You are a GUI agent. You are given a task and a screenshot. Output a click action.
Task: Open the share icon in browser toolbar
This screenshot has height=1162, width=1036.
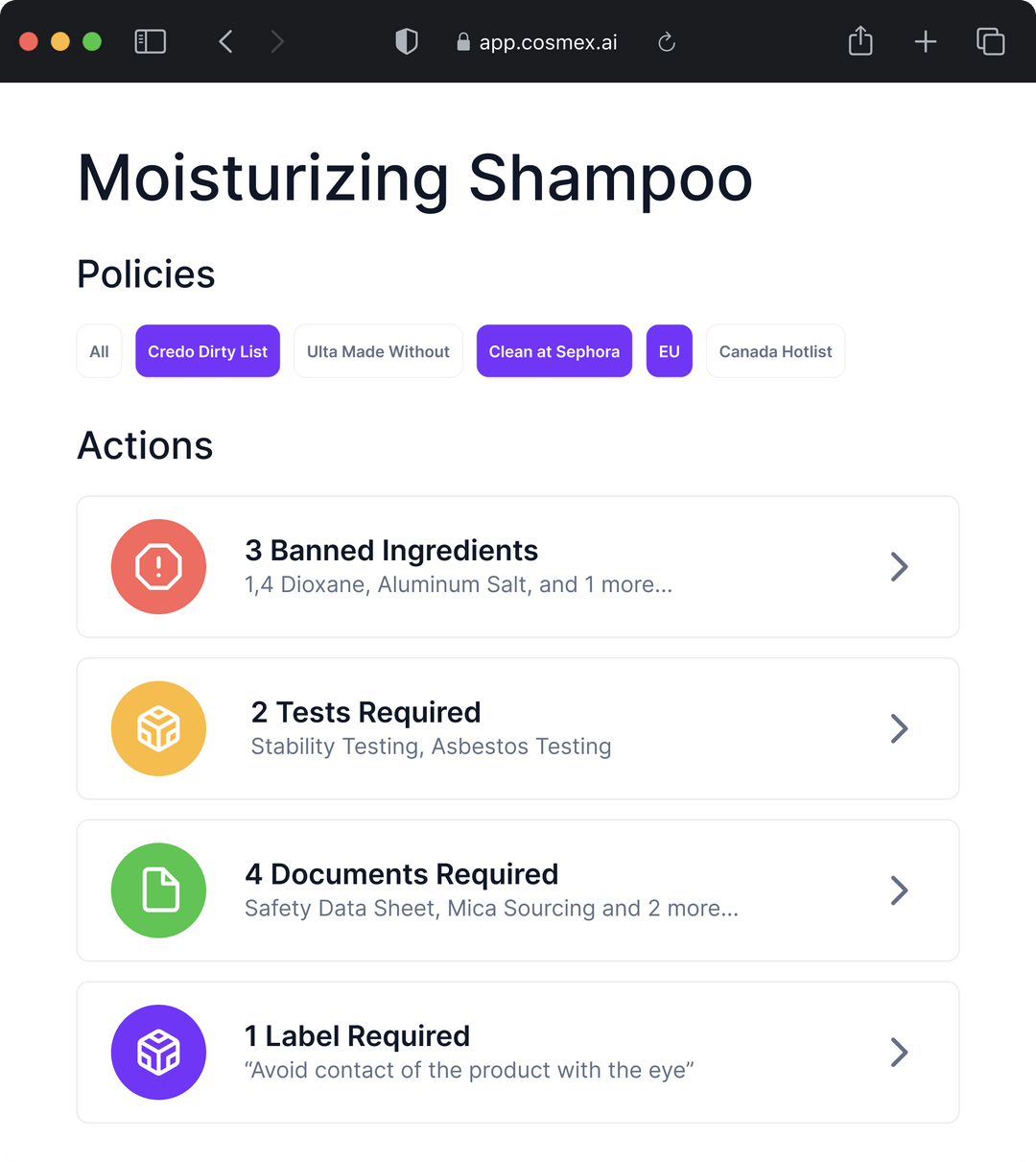pyautogui.click(x=860, y=40)
